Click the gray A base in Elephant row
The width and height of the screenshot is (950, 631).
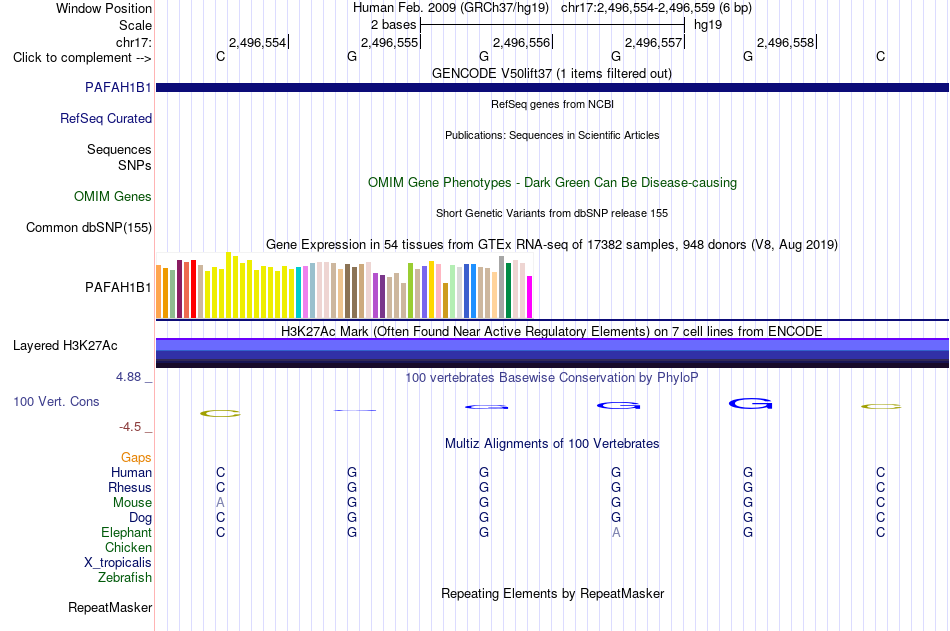[616, 533]
